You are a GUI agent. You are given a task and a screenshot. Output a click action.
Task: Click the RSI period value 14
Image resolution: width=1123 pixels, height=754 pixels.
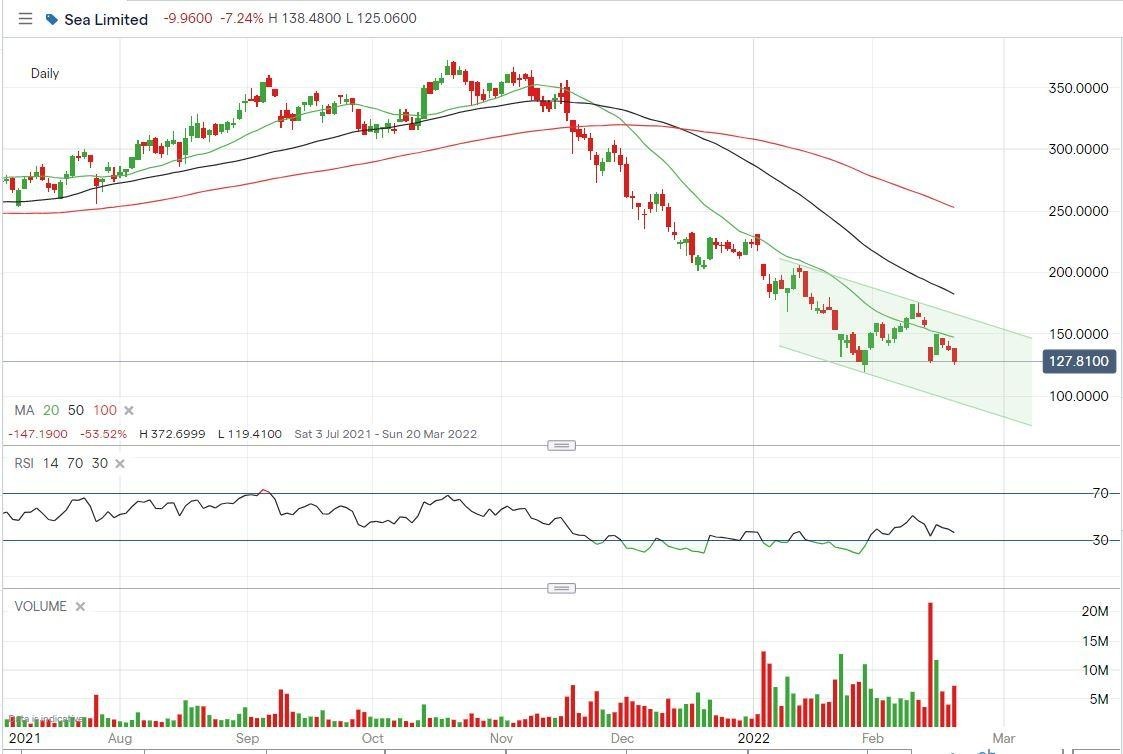click(x=50, y=463)
